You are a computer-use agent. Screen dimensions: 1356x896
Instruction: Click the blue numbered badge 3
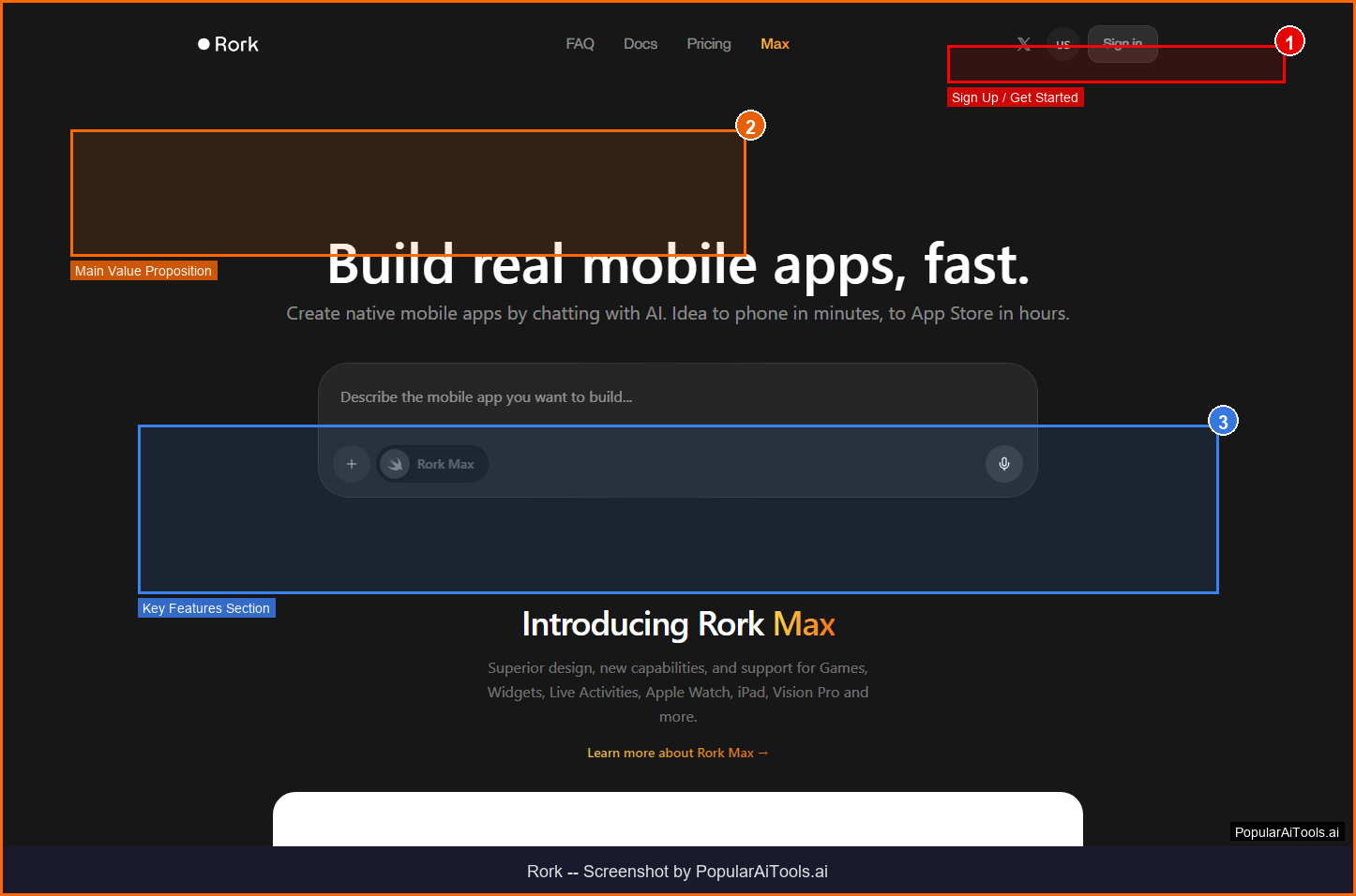(x=1223, y=422)
